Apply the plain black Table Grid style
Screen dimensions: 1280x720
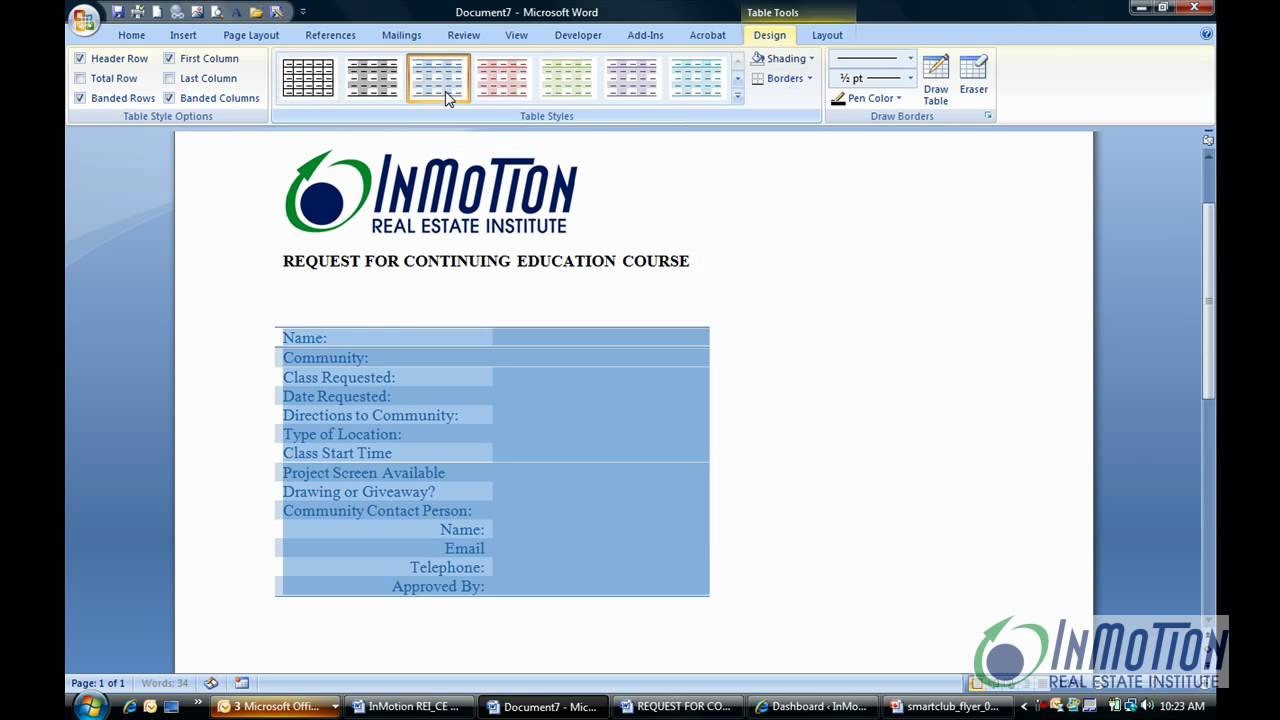pos(308,78)
